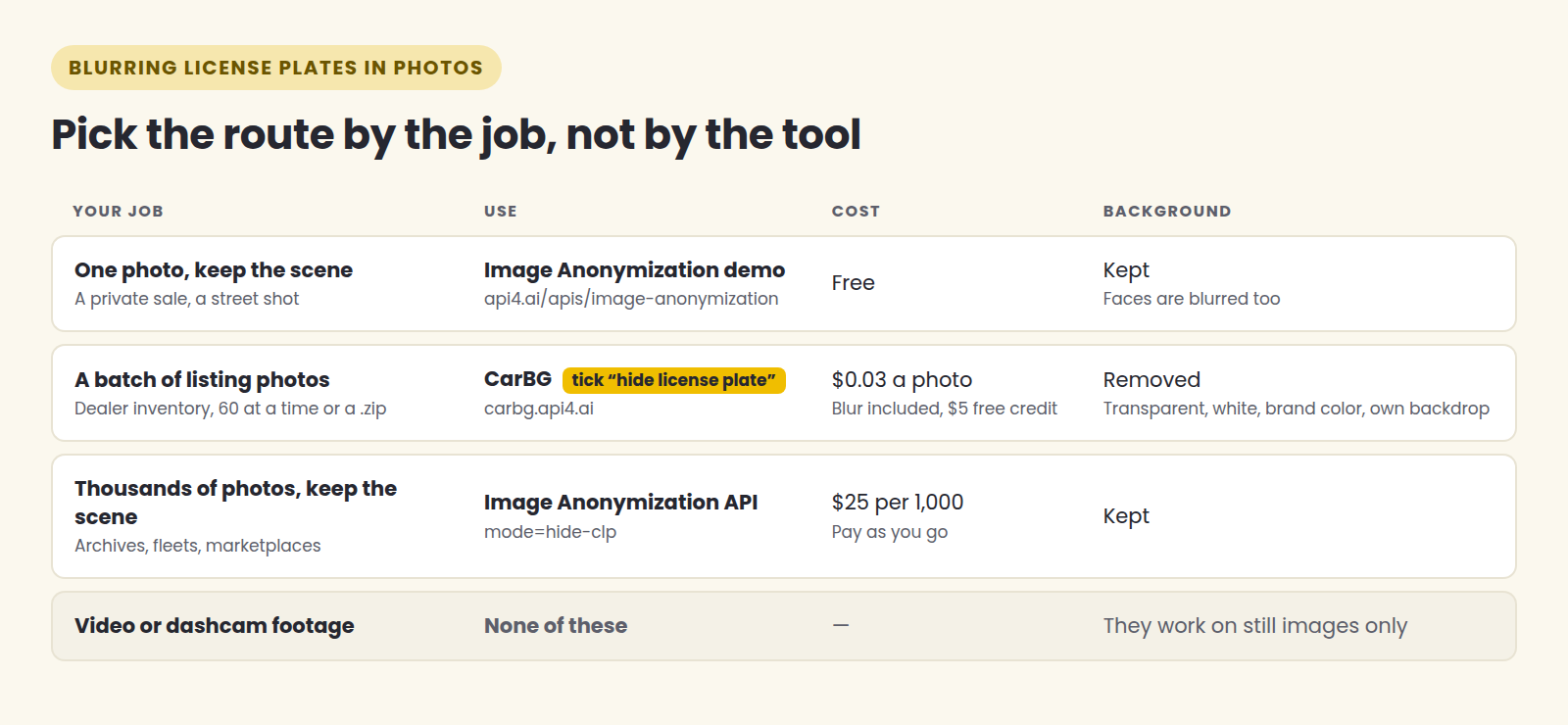Click the 'Blurring license plates in photos' pill label
This screenshot has height=725, width=1568.
point(275,68)
